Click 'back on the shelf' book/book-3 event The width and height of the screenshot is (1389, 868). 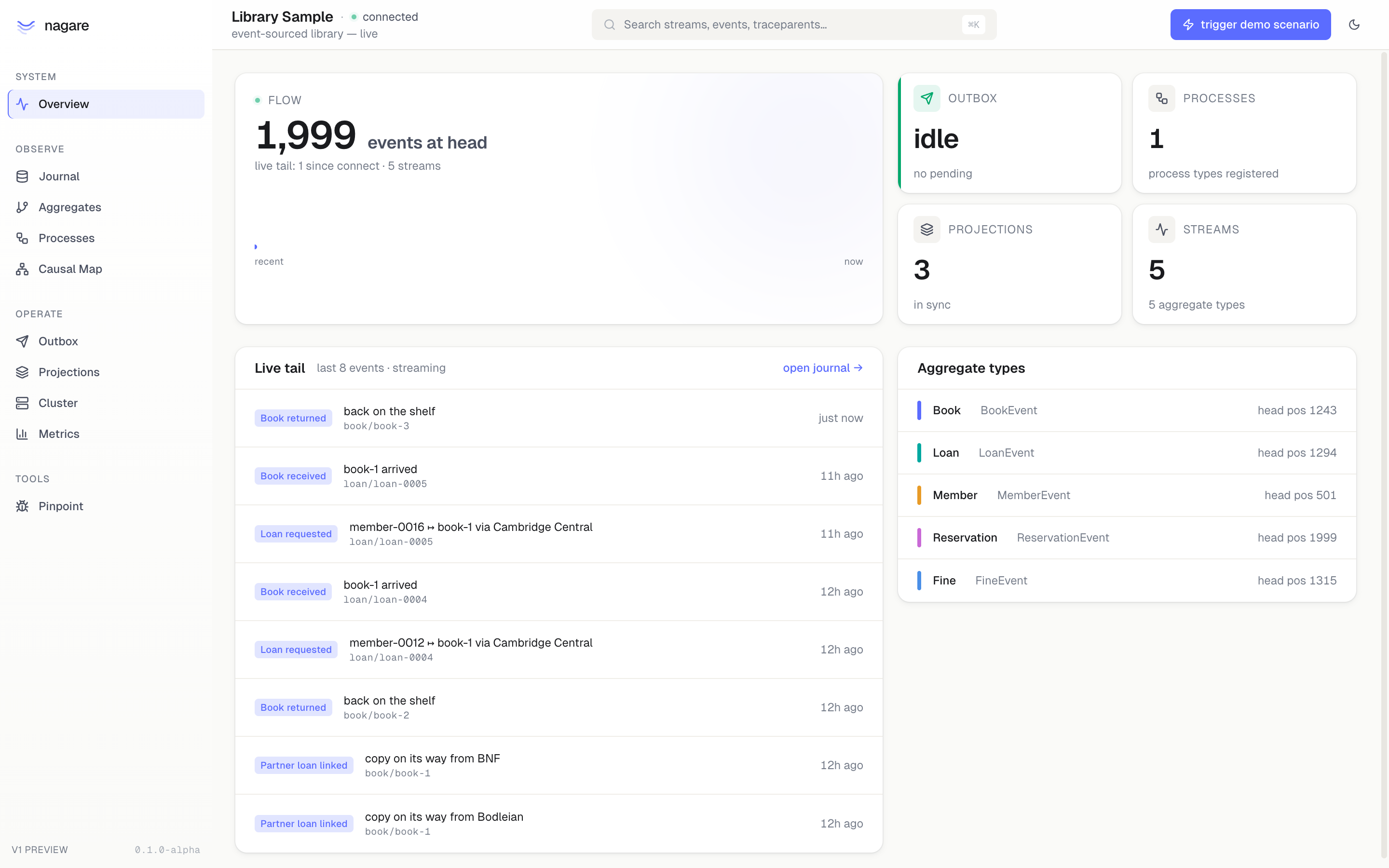tap(558, 419)
